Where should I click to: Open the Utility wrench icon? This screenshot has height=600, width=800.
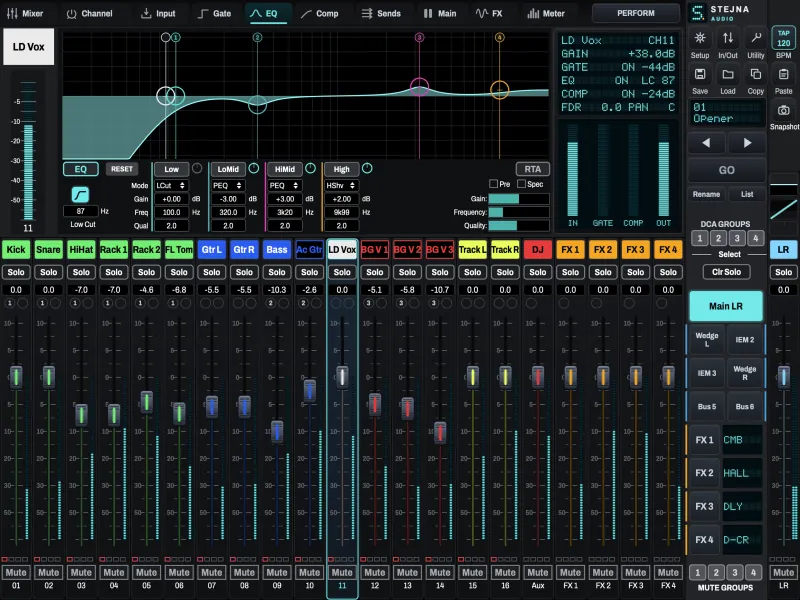pos(756,38)
